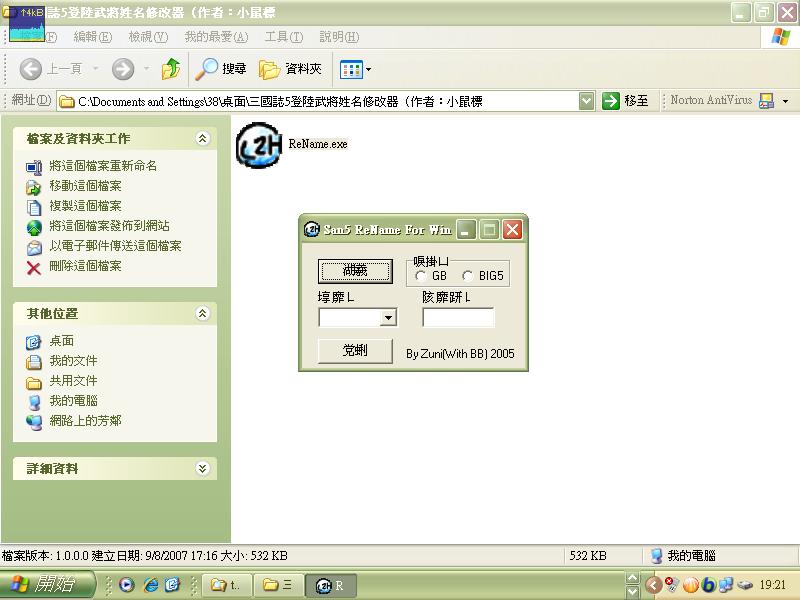Click the delete this file red X
Screen dimensions: 800x600
point(33,266)
